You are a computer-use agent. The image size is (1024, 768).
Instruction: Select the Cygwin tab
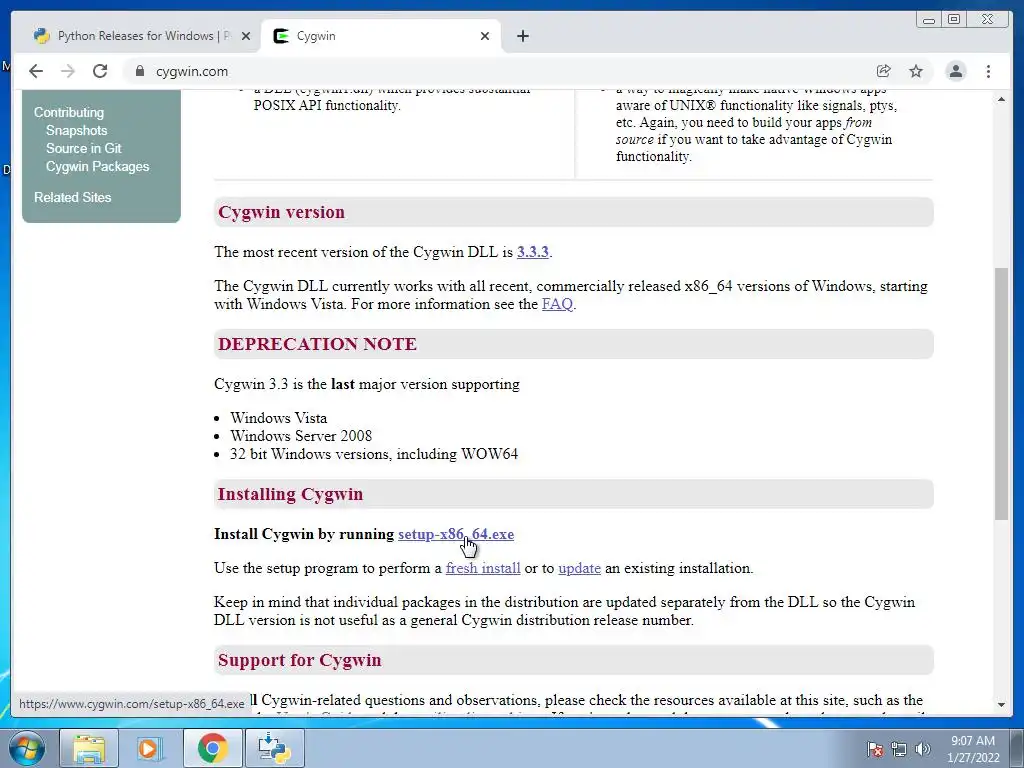[381, 36]
